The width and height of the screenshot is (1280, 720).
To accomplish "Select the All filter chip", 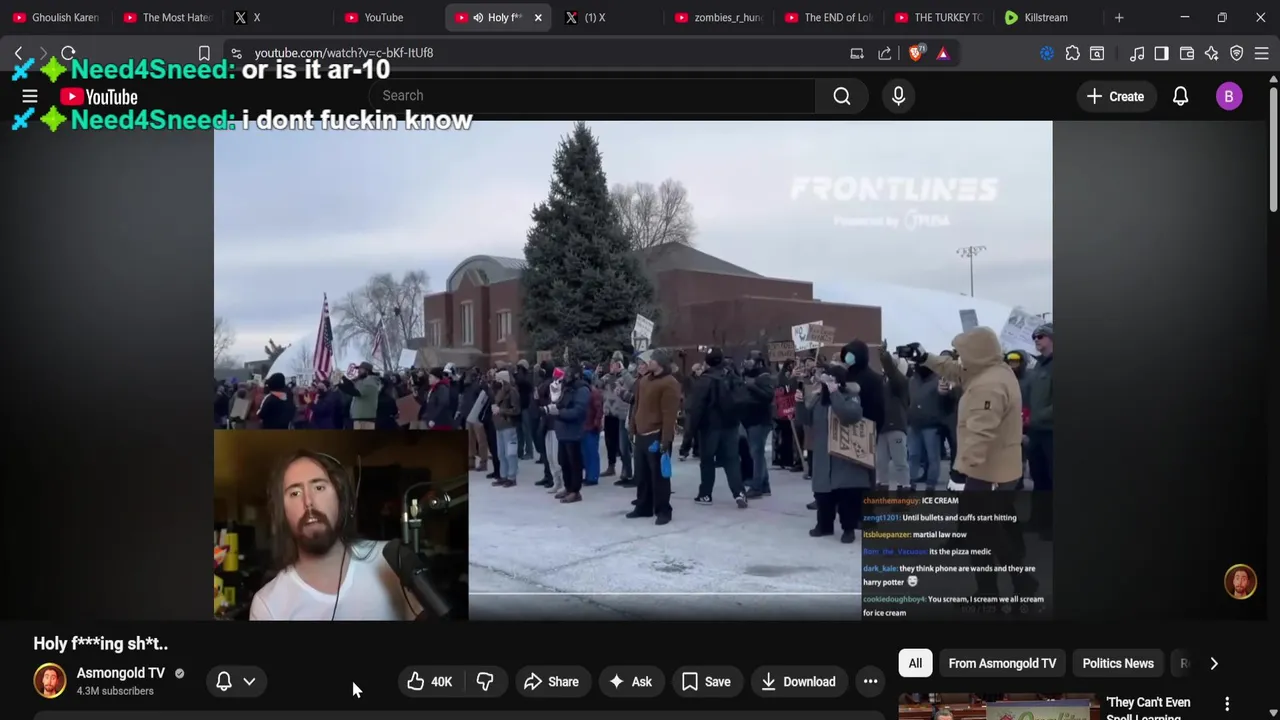I will click(x=915, y=663).
